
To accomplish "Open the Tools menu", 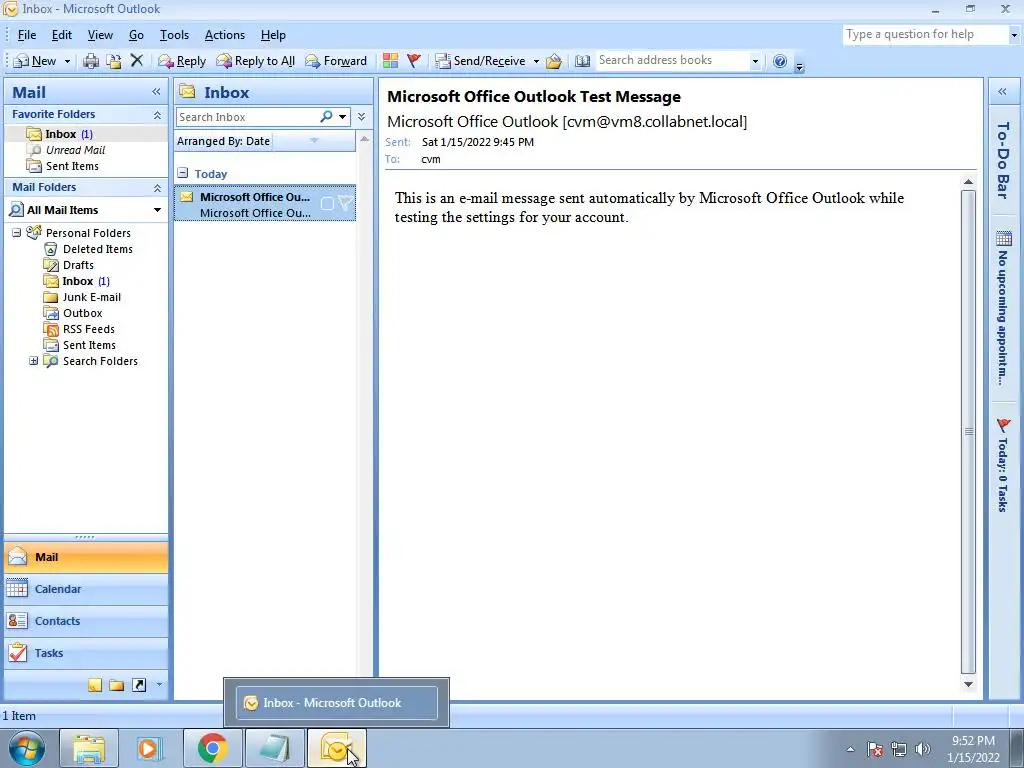I will point(174,35).
